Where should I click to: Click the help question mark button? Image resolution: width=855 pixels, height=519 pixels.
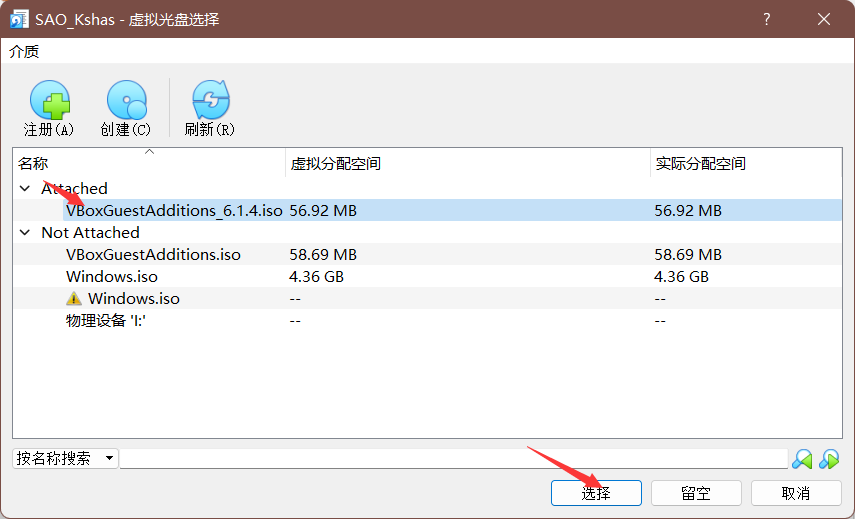tap(767, 20)
